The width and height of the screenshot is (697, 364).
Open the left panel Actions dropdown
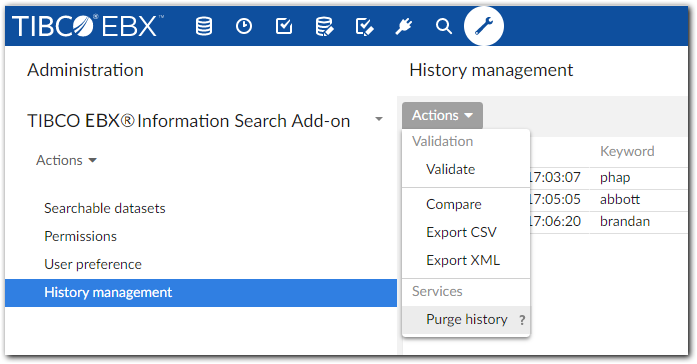click(66, 160)
